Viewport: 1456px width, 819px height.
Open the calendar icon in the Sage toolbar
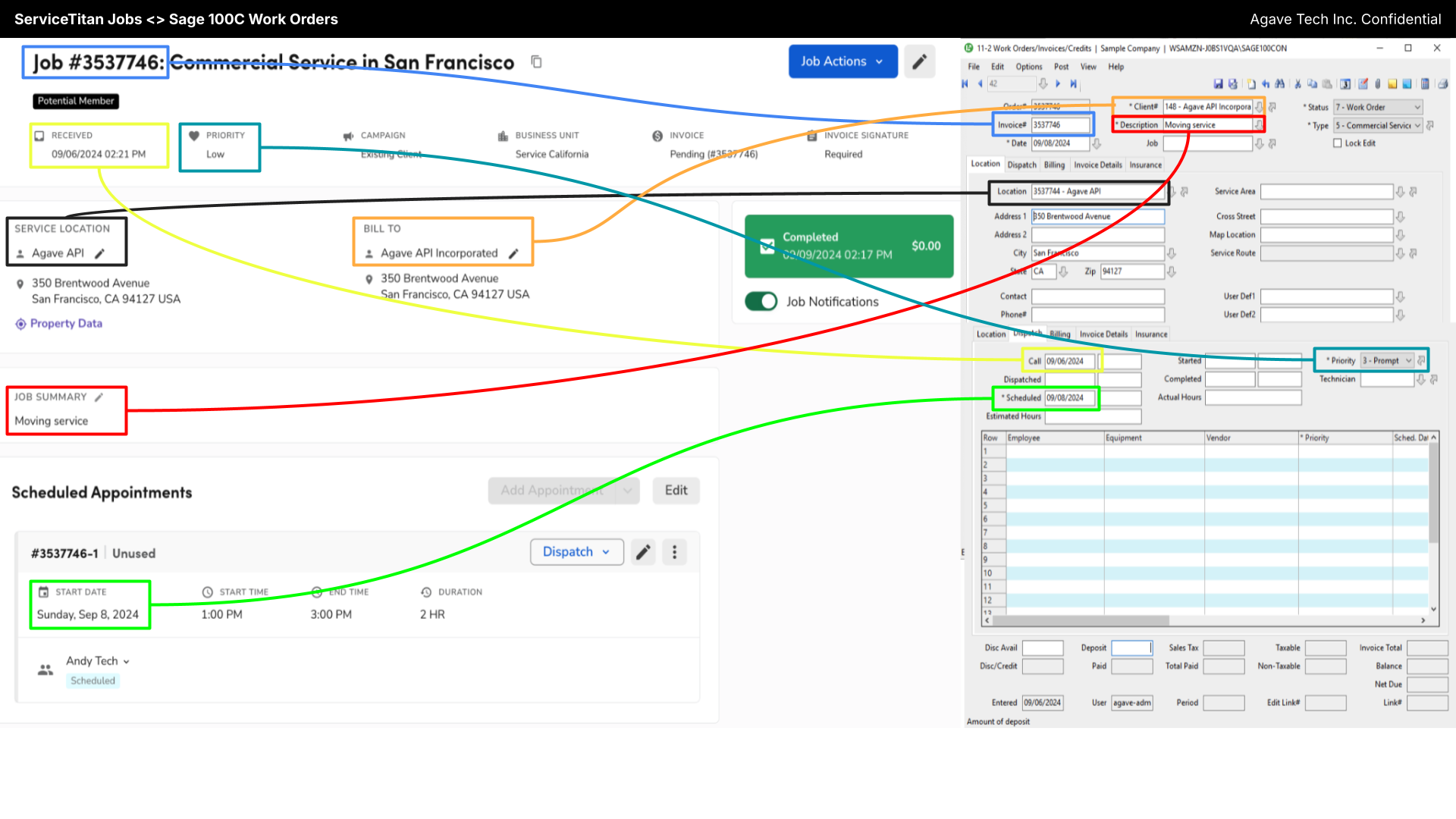1345,84
